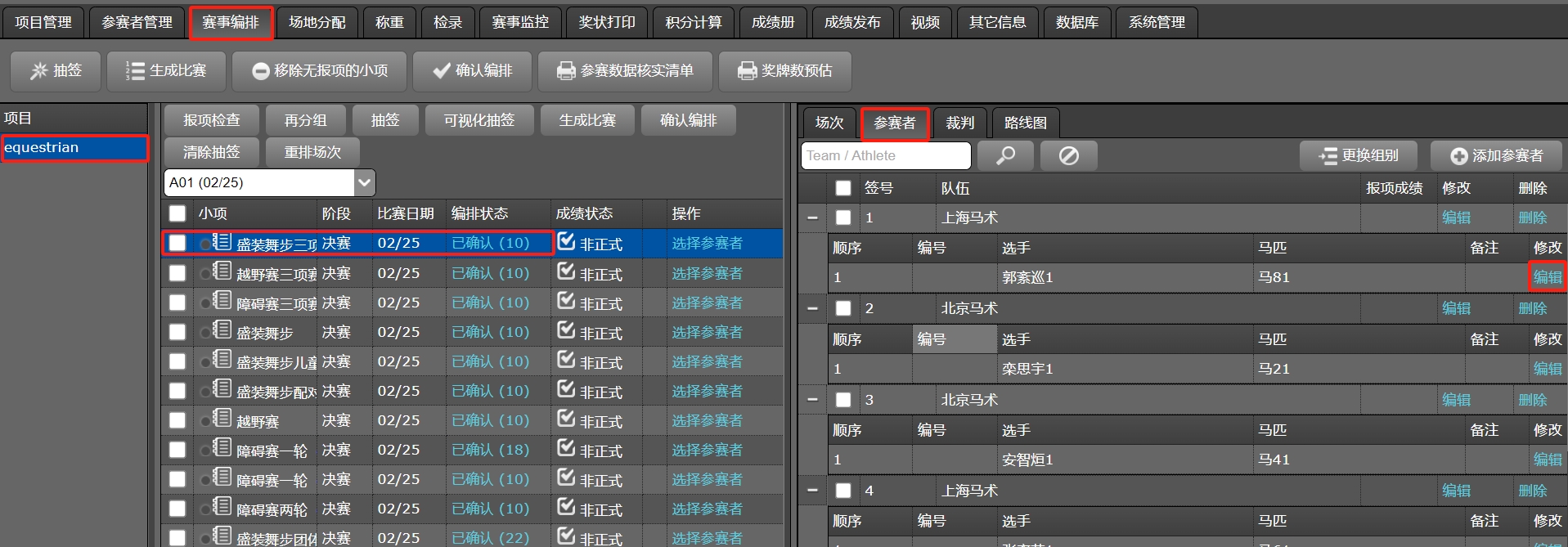
Task: Open the A01 (02/25) dropdown
Action: click(365, 182)
